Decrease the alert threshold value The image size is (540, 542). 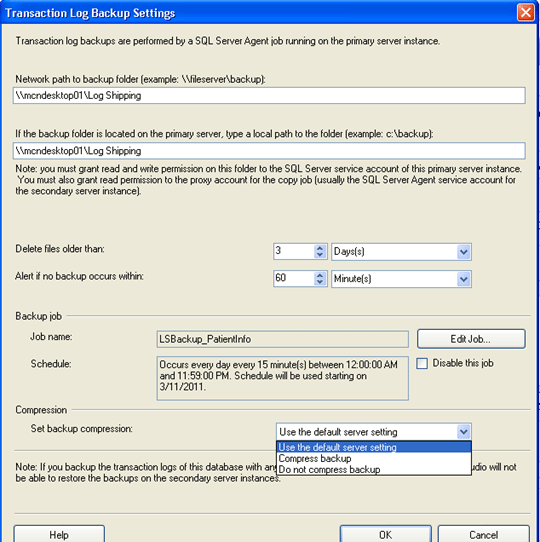pyautogui.click(x=320, y=282)
